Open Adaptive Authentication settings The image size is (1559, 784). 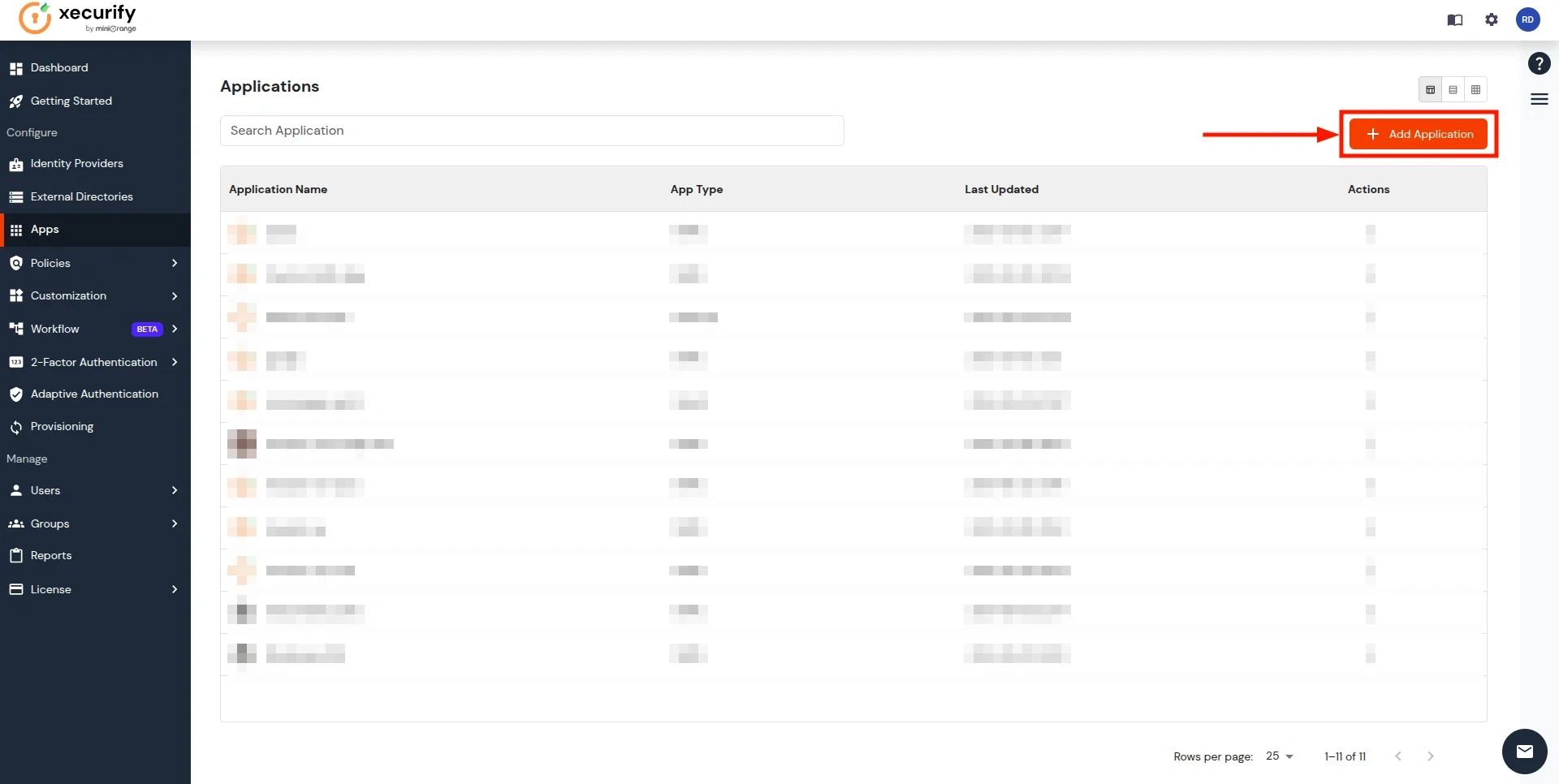pyautogui.click(x=93, y=394)
